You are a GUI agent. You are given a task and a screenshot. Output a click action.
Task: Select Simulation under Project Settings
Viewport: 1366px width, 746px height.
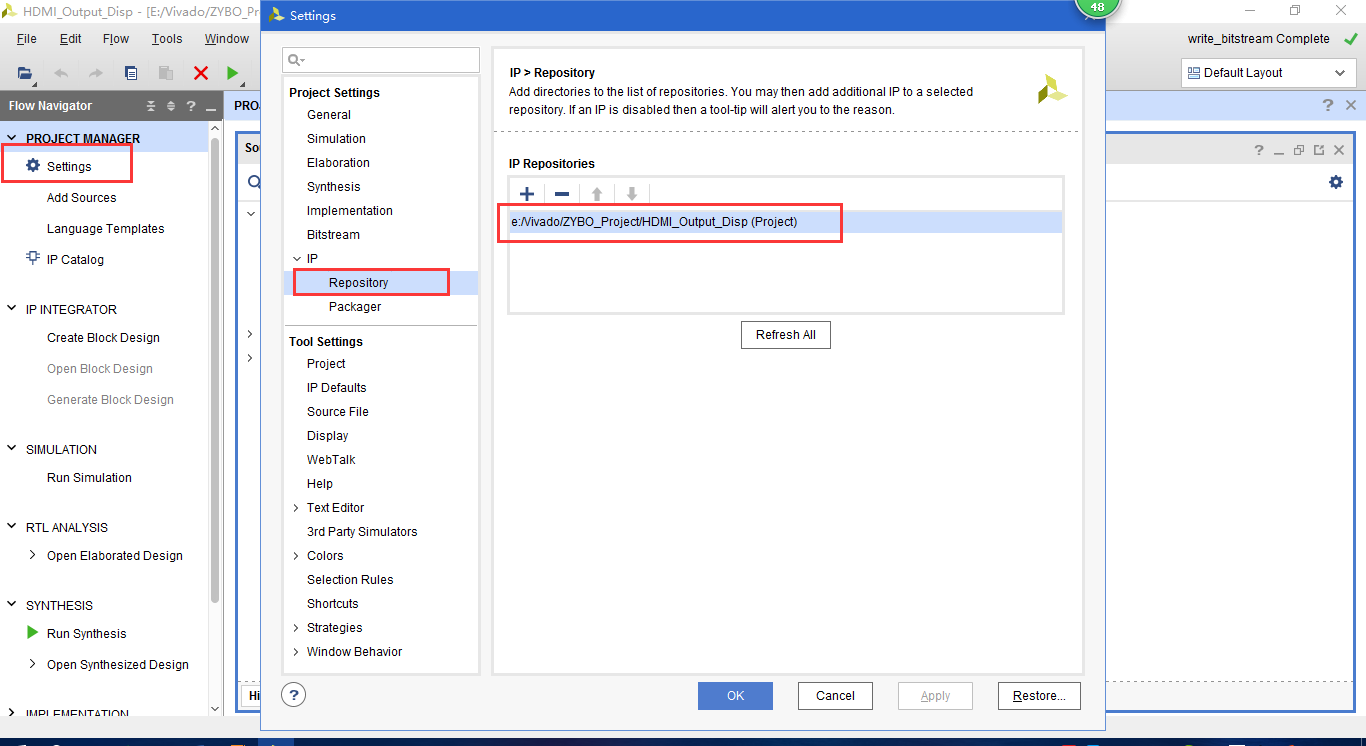pyautogui.click(x=336, y=139)
